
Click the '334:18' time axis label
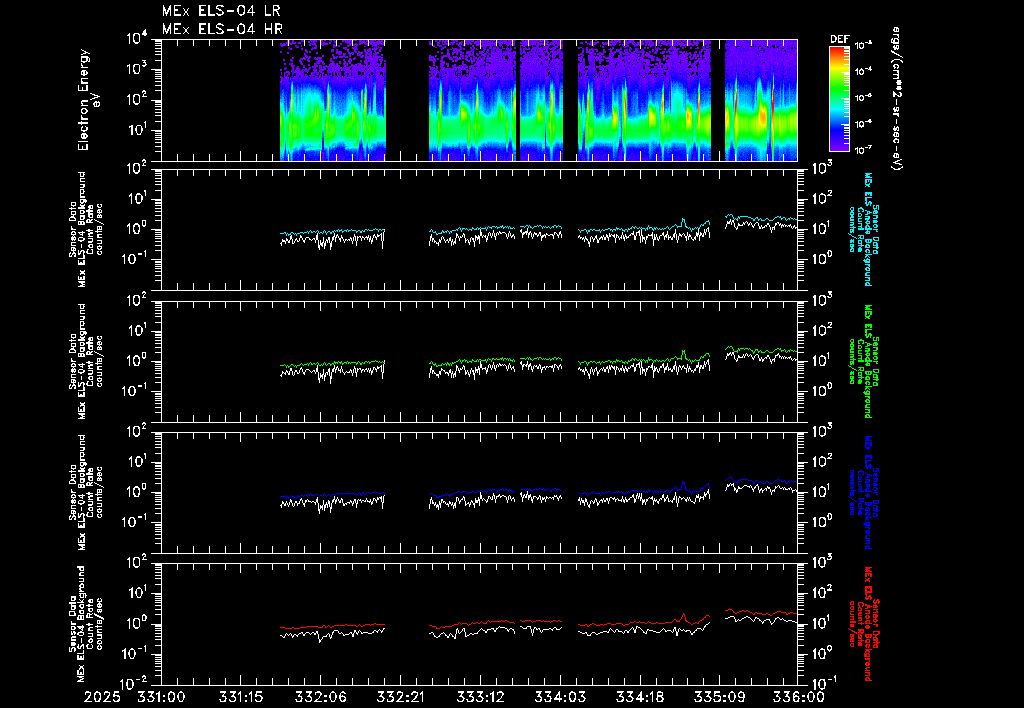tap(639, 697)
